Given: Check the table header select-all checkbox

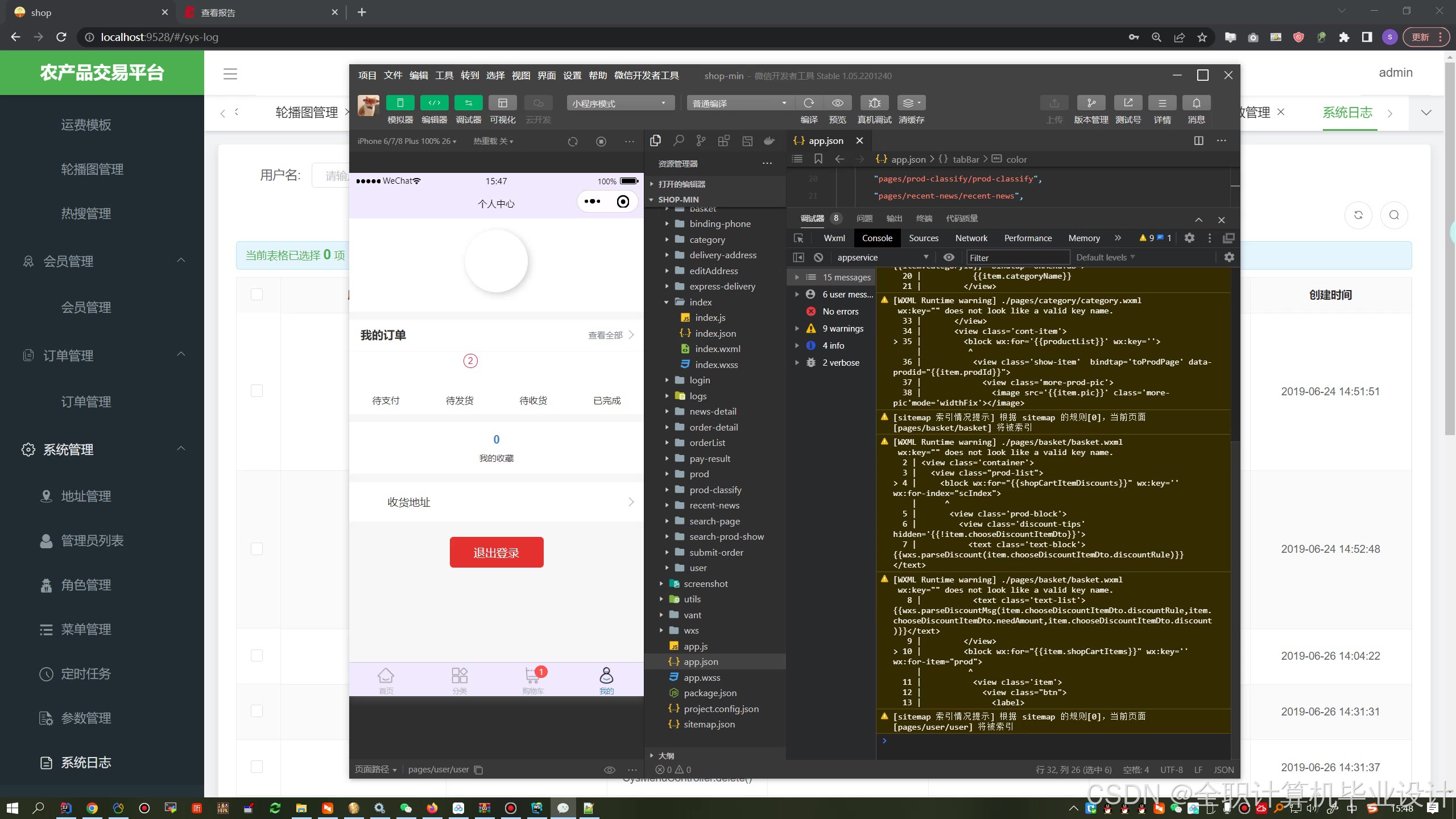Looking at the screenshot, I should coord(257,295).
